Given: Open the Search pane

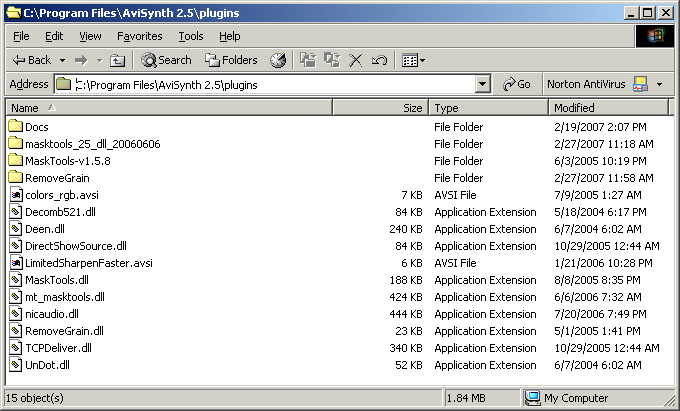Looking at the screenshot, I should pos(166,60).
